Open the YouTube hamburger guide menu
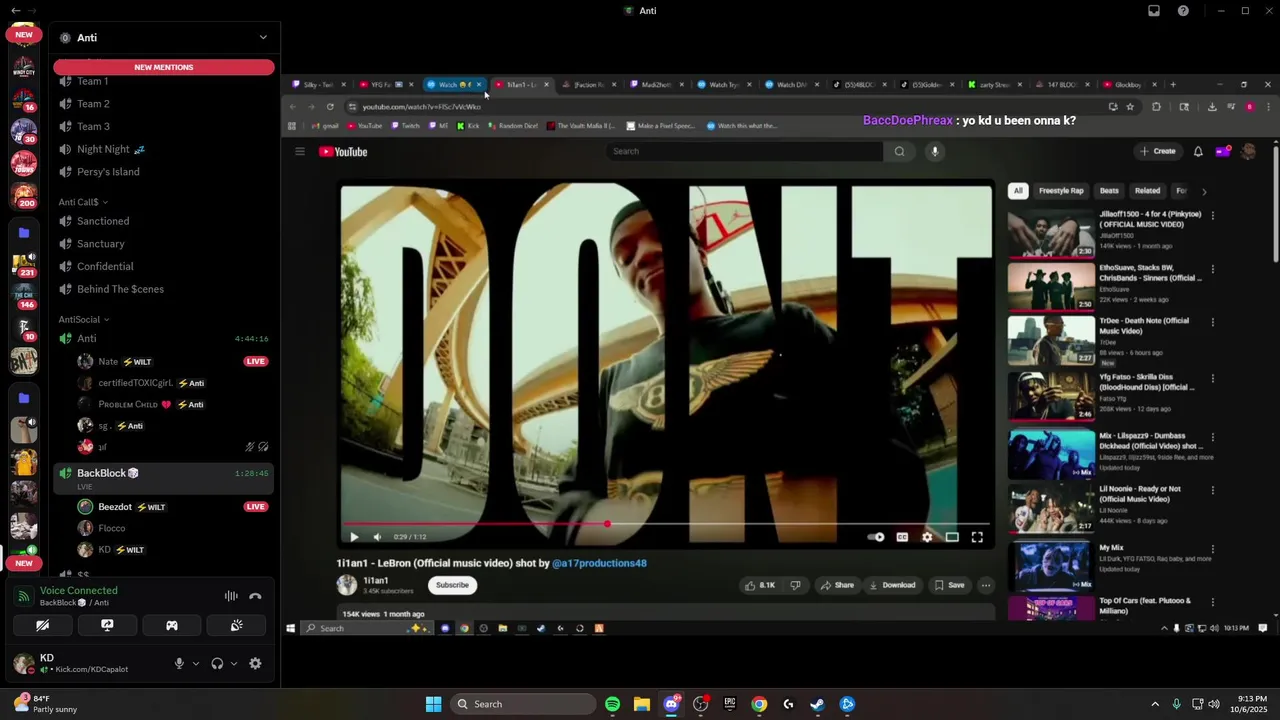 coord(299,152)
